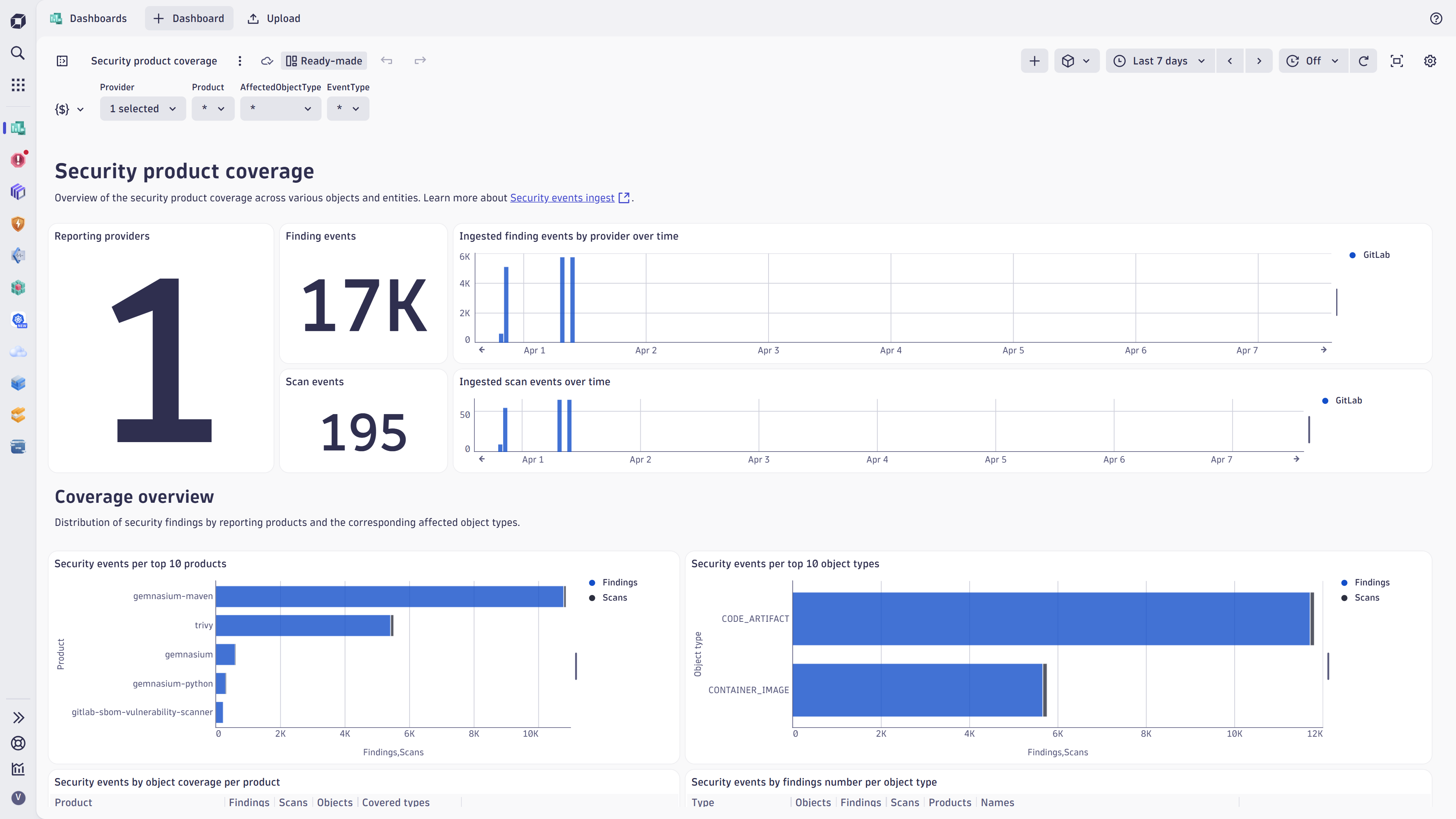Sort object type table by Type column
The width and height of the screenshot is (1456, 819).
[703, 802]
